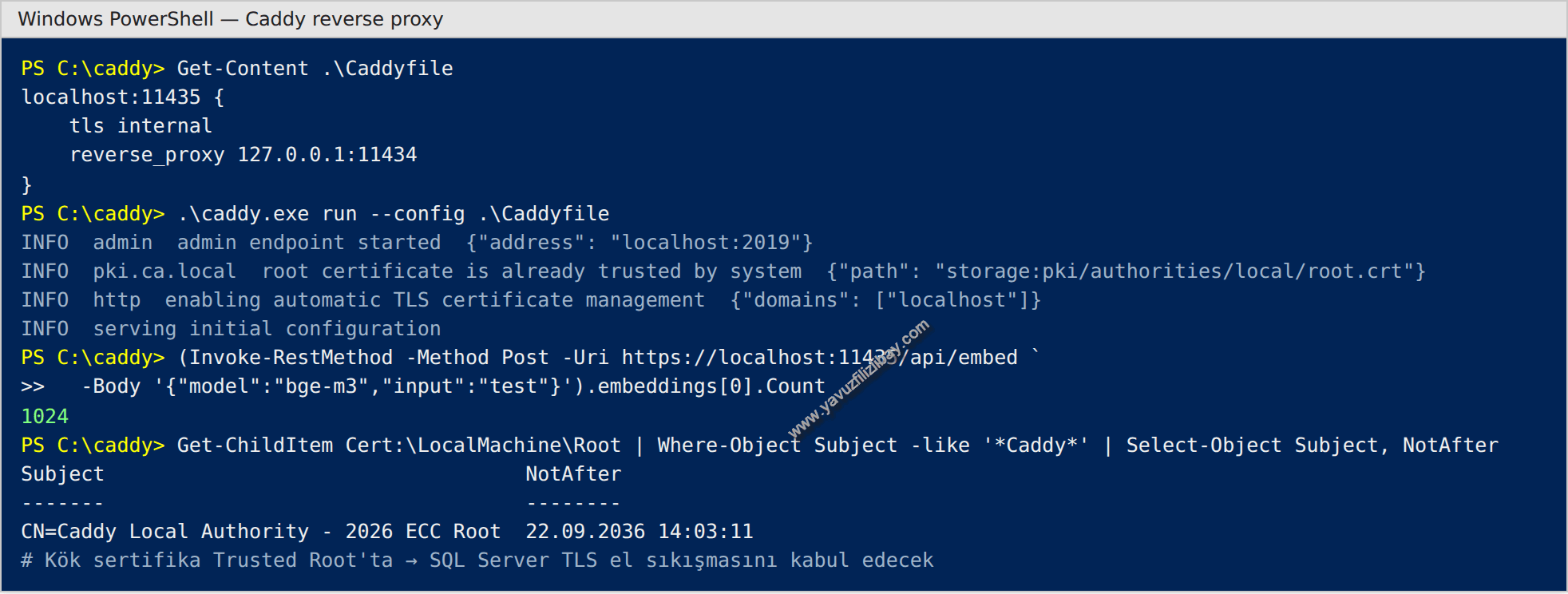Select the 'tls internal' directive line
This screenshot has width=1568, height=594.
[x=141, y=126]
